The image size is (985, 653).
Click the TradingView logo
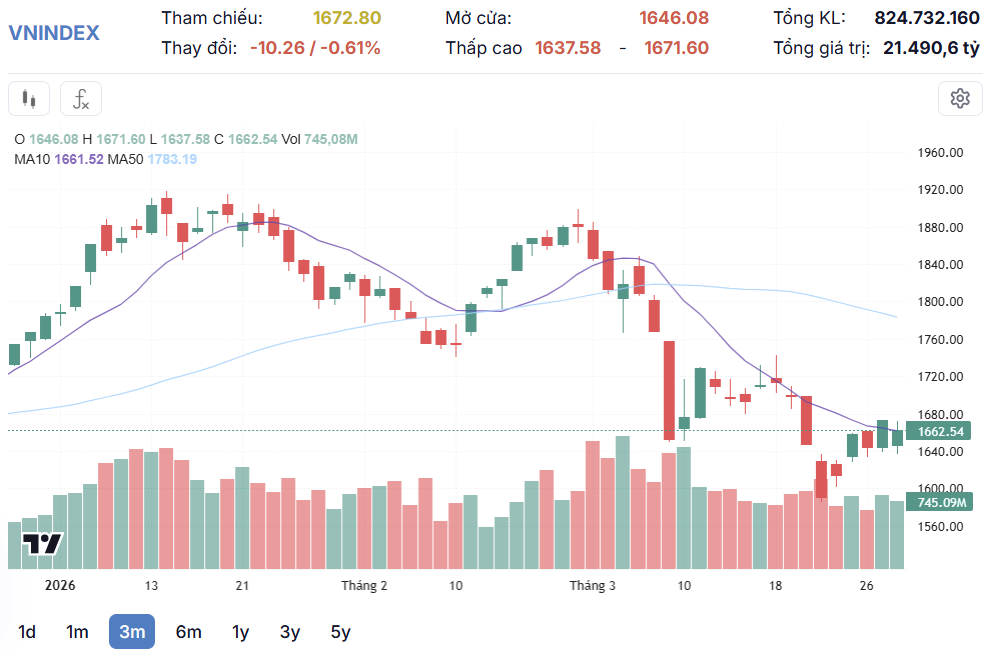42,545
